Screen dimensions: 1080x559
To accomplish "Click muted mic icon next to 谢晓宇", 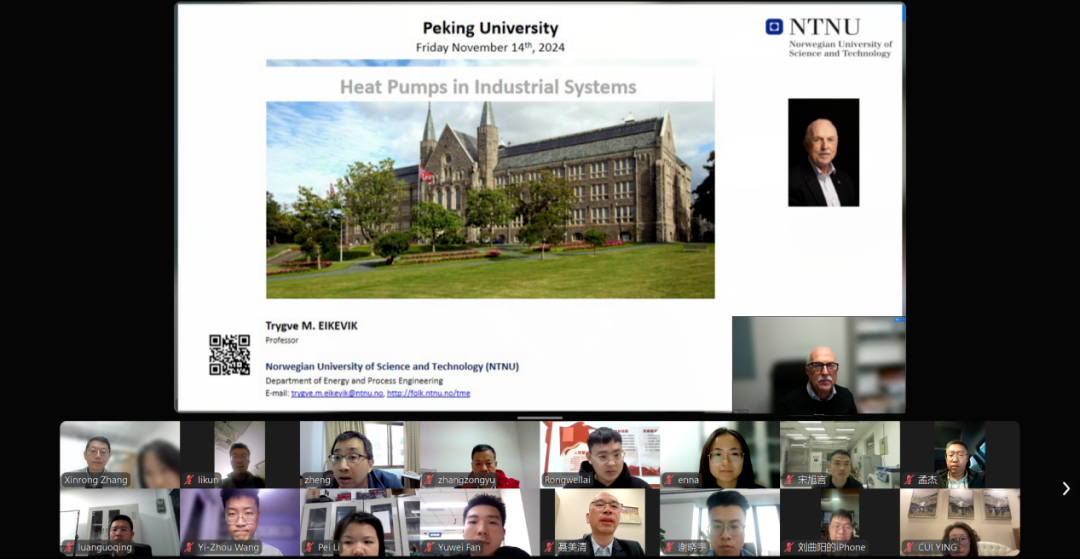I will click(x=668, y=547).
